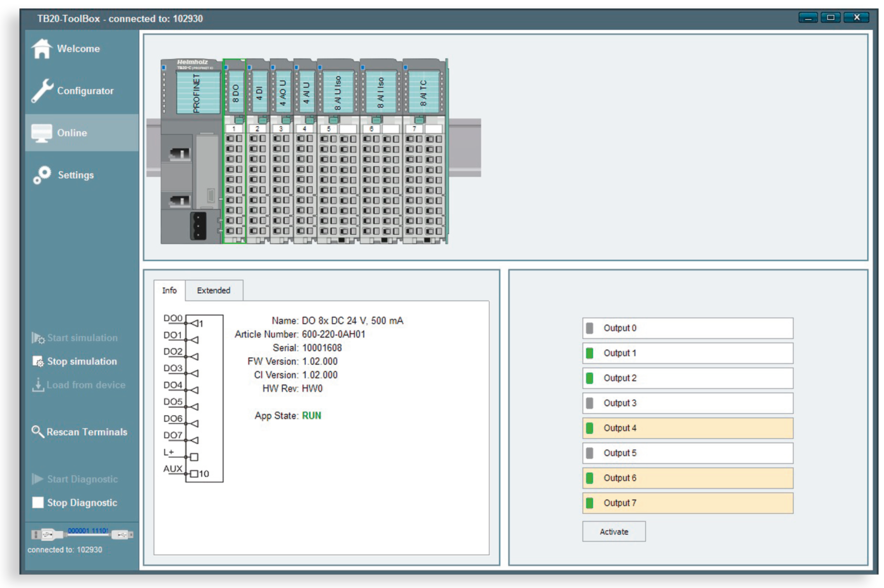
Task: Click the Welcome house icon
Action: tap(42, 48)
